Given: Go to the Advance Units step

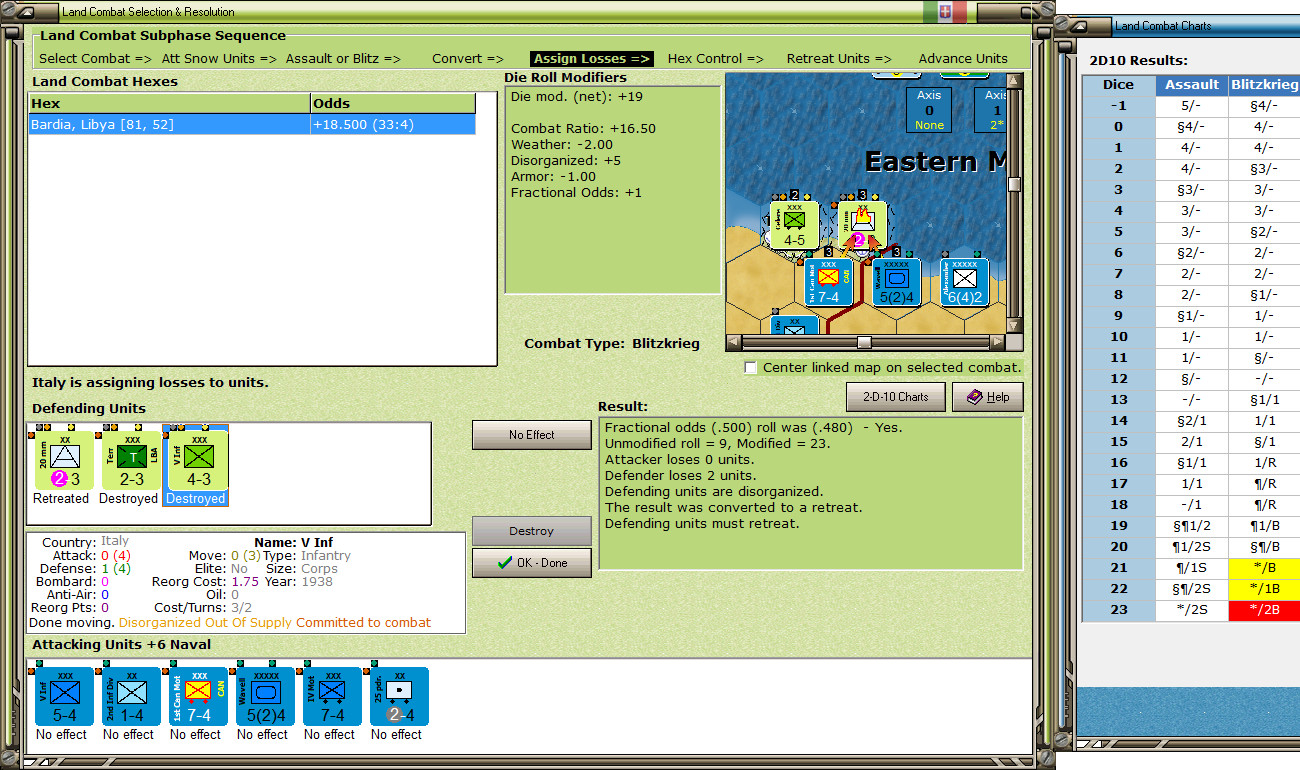Looking at the screenshot, I should coord(963,59).
